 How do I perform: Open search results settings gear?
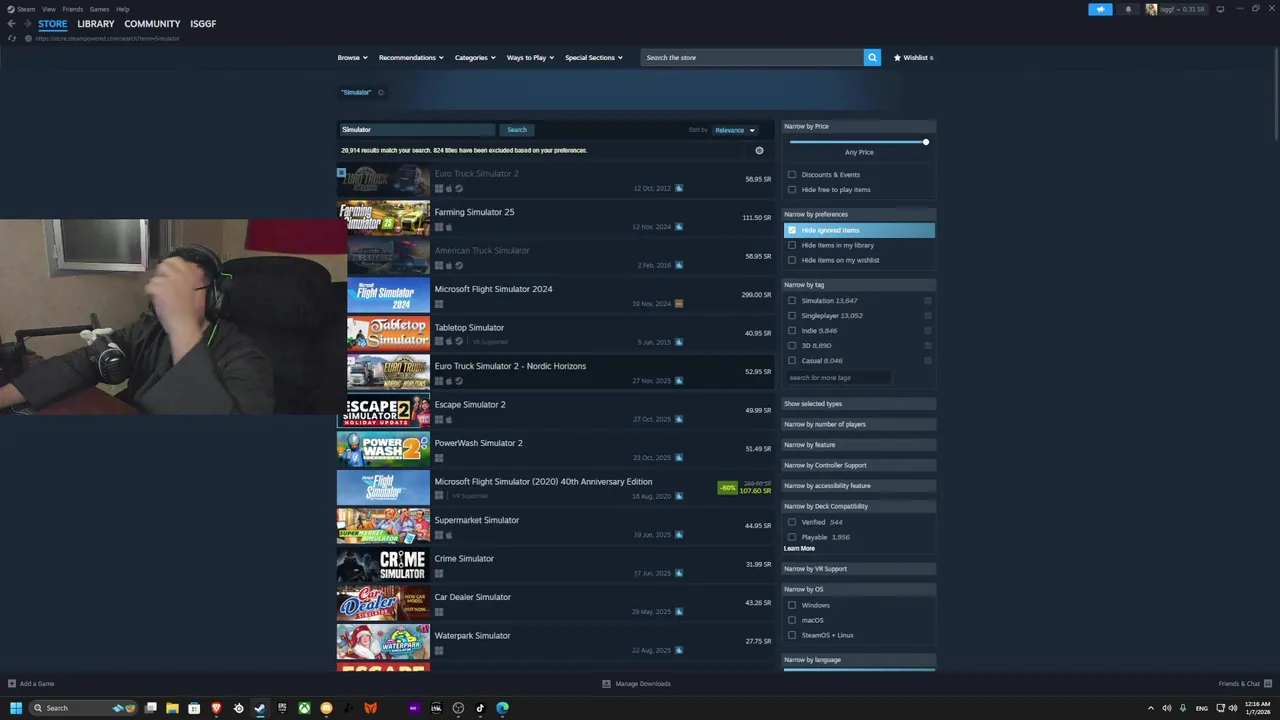759,150
